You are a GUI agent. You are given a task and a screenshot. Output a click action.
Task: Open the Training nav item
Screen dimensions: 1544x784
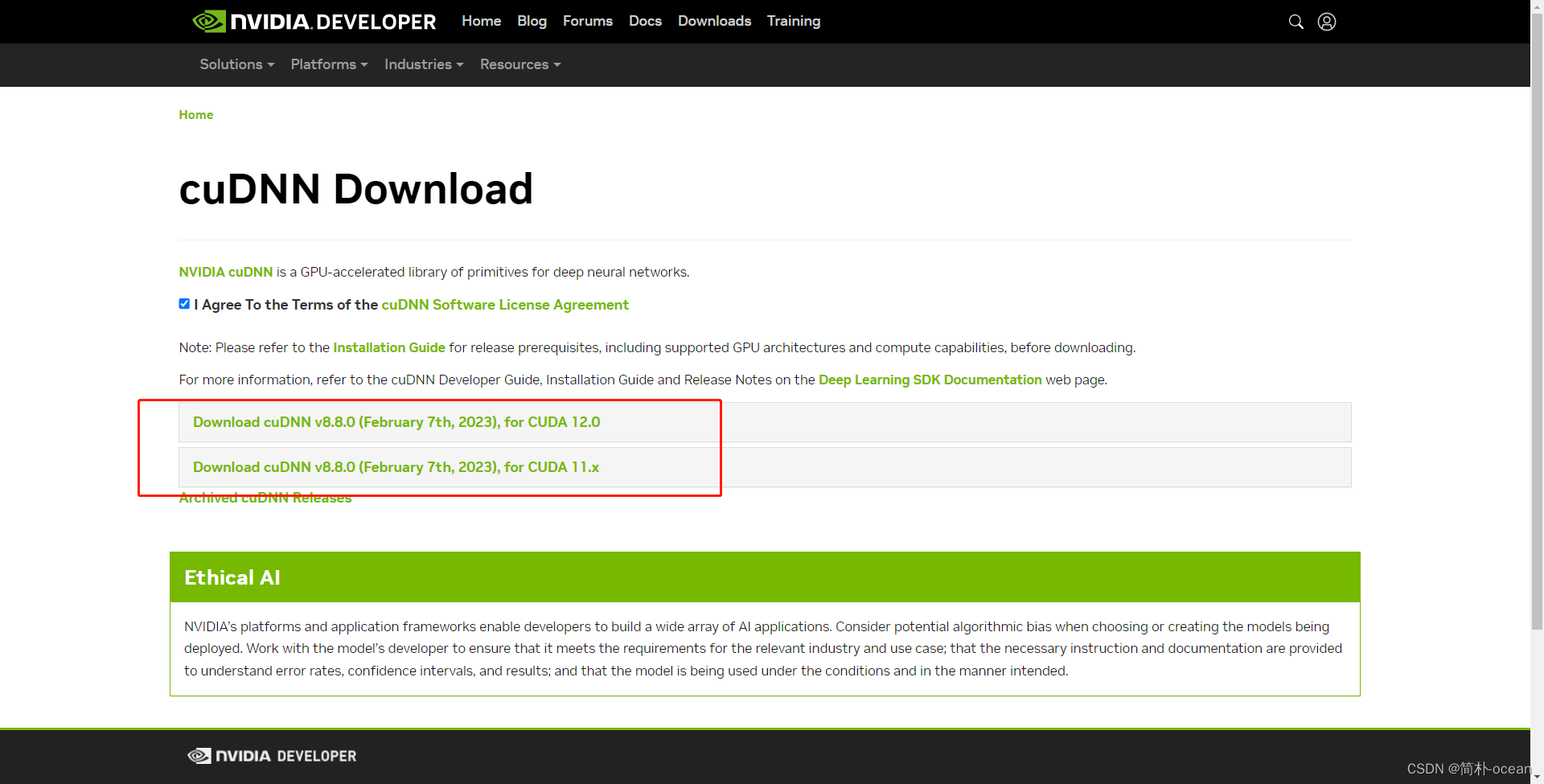point(794,21)
